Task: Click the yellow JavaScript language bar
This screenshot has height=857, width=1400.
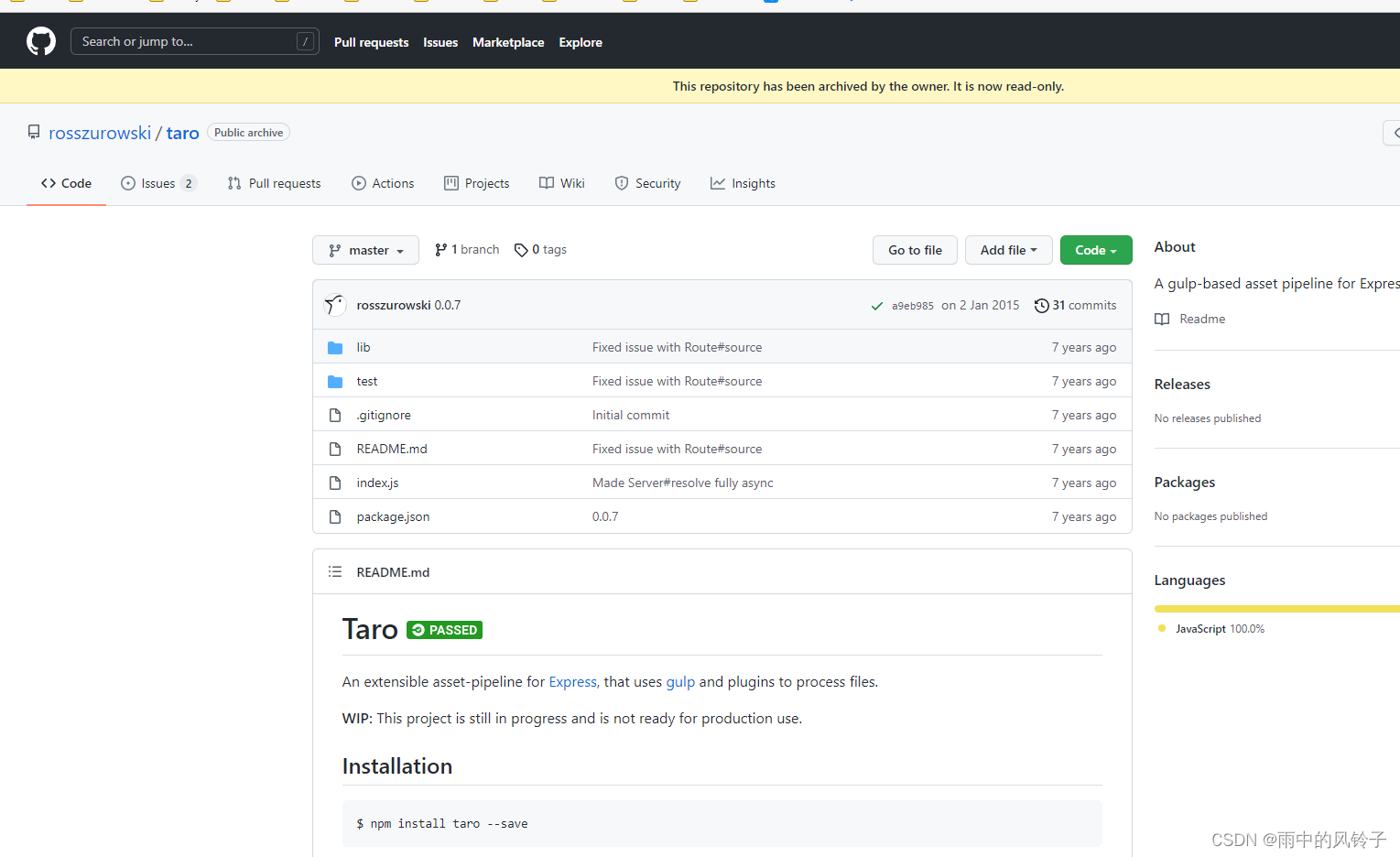Action: 1277,609
